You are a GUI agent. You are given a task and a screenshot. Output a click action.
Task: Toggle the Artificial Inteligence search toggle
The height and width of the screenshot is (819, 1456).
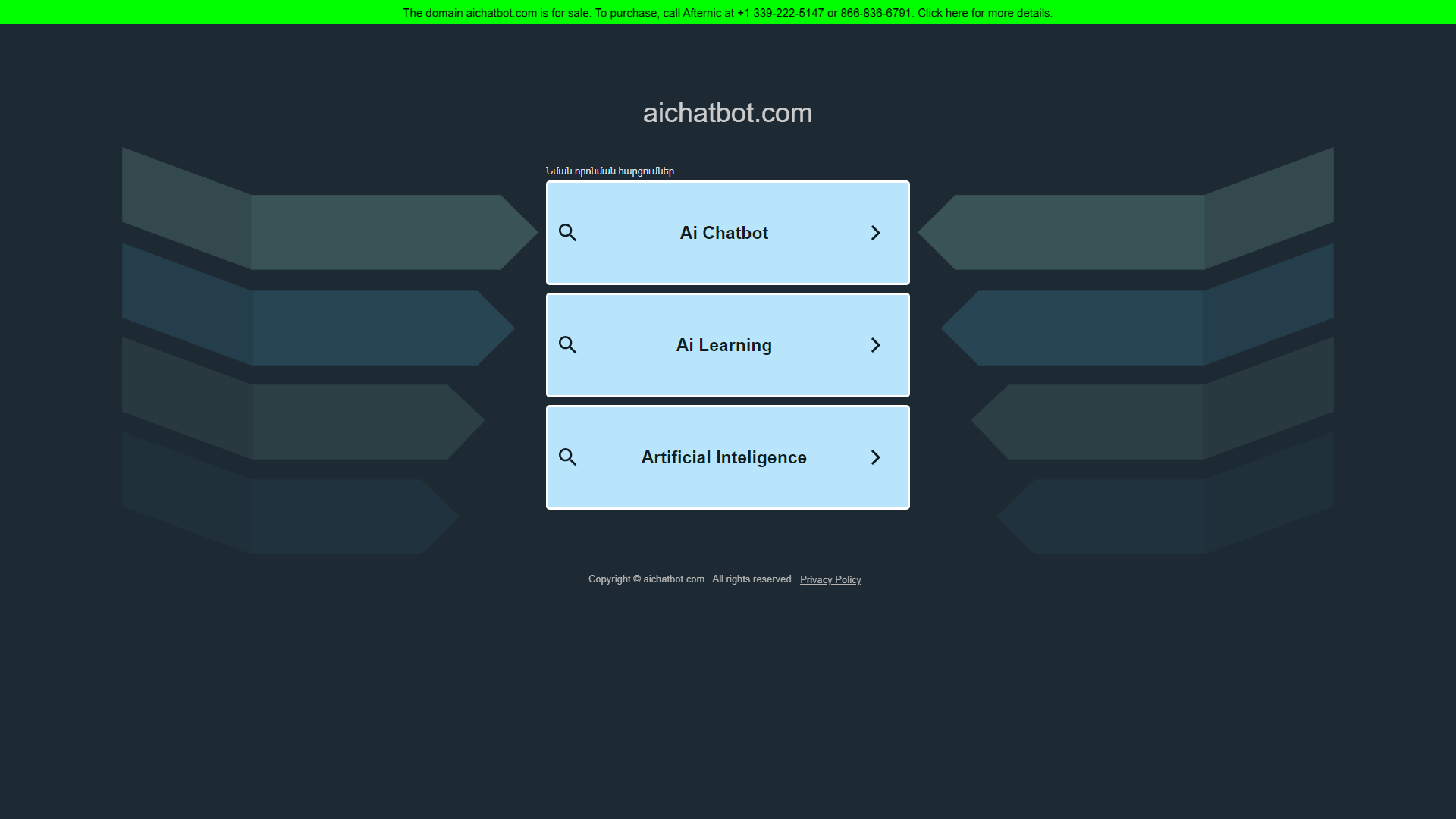coord(567,457)
